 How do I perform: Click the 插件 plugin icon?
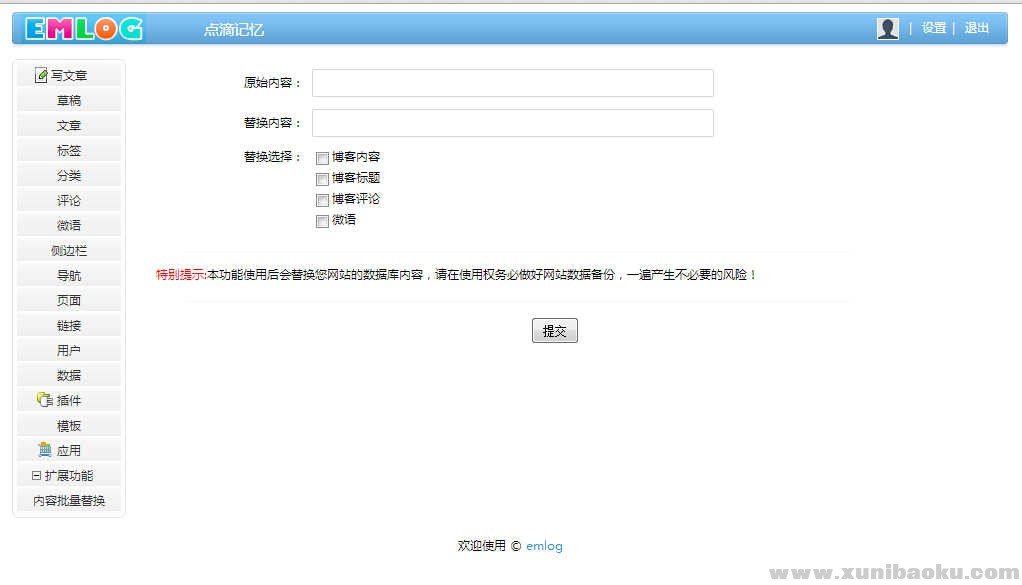(x=43, y=400)
